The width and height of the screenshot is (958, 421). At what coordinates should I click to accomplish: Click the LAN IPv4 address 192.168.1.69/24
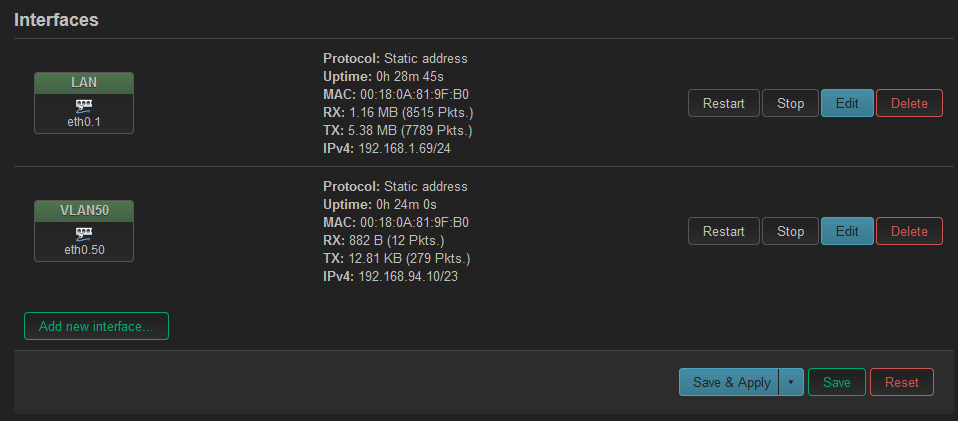404,148
